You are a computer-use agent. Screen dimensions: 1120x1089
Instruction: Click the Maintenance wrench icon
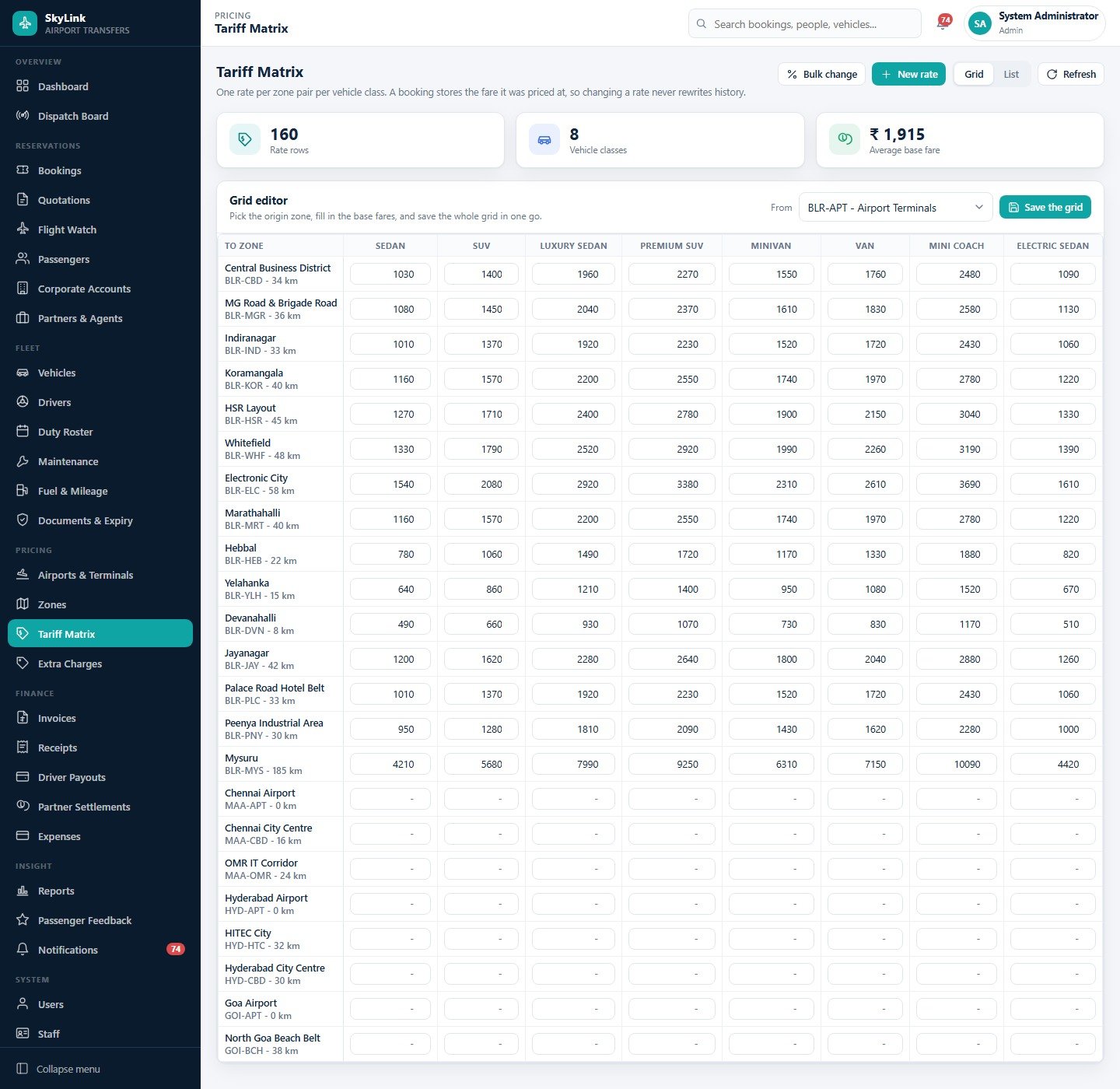coord(23,461)
